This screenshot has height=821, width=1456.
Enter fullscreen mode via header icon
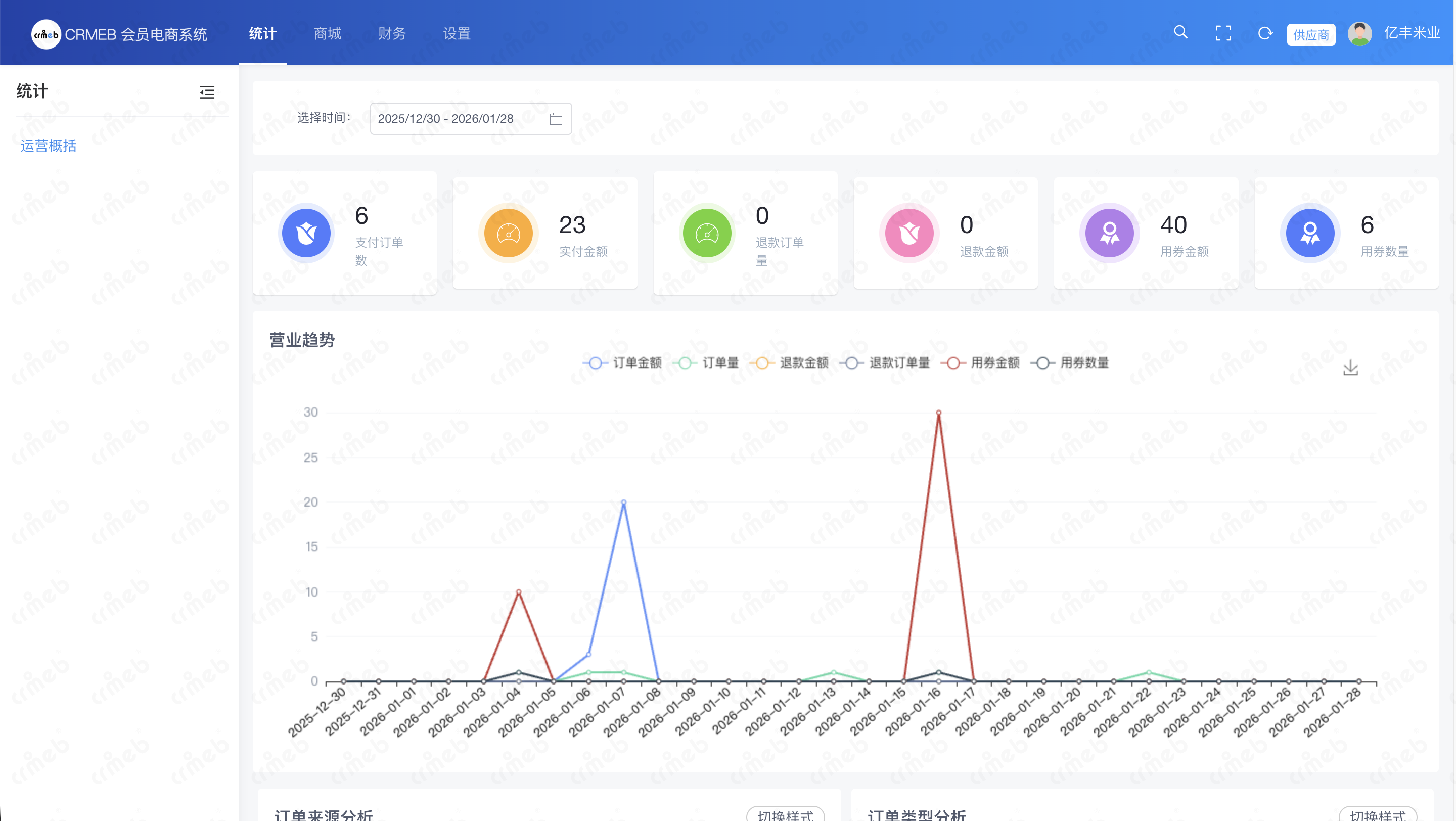tap(1223, 33)
